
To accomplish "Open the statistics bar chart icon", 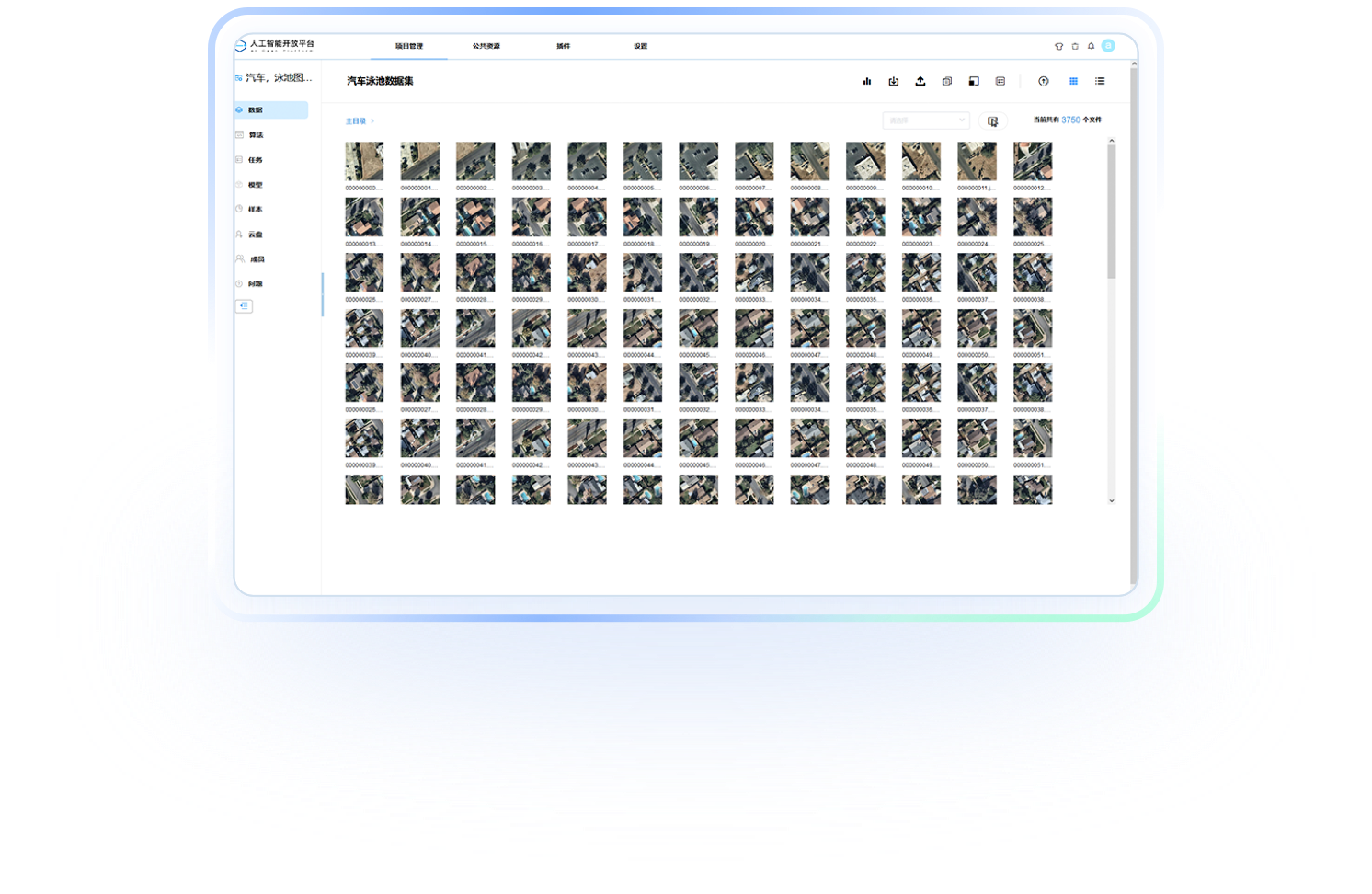I will [866, 82].
